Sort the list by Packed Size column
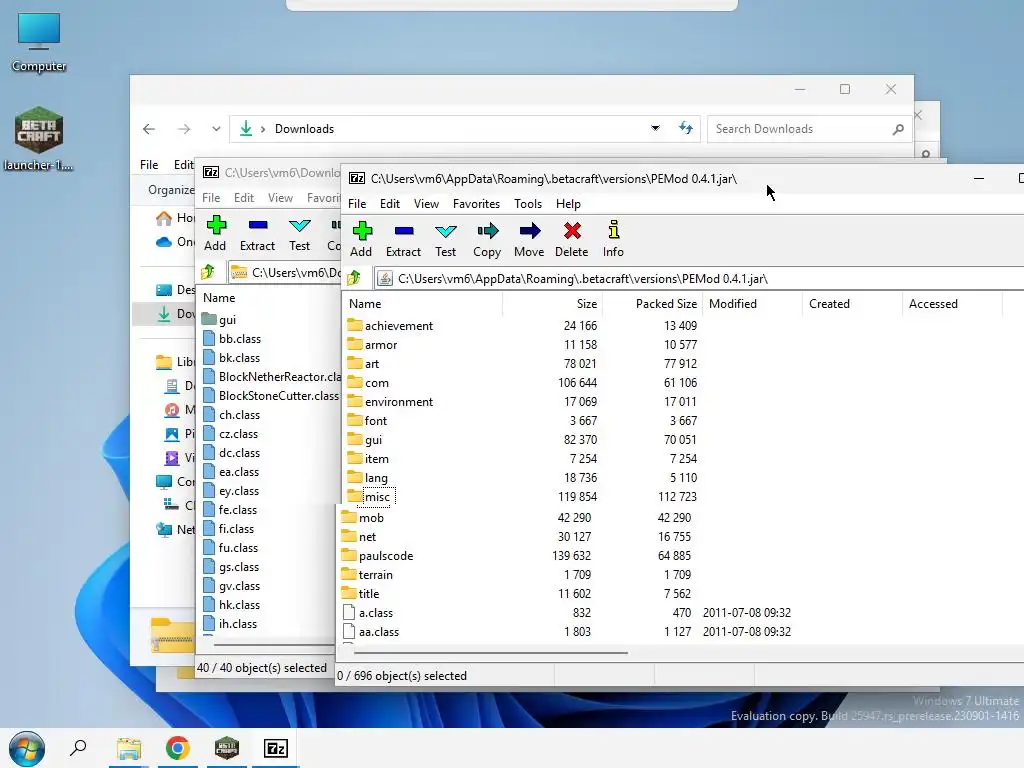 click(652, 304)
